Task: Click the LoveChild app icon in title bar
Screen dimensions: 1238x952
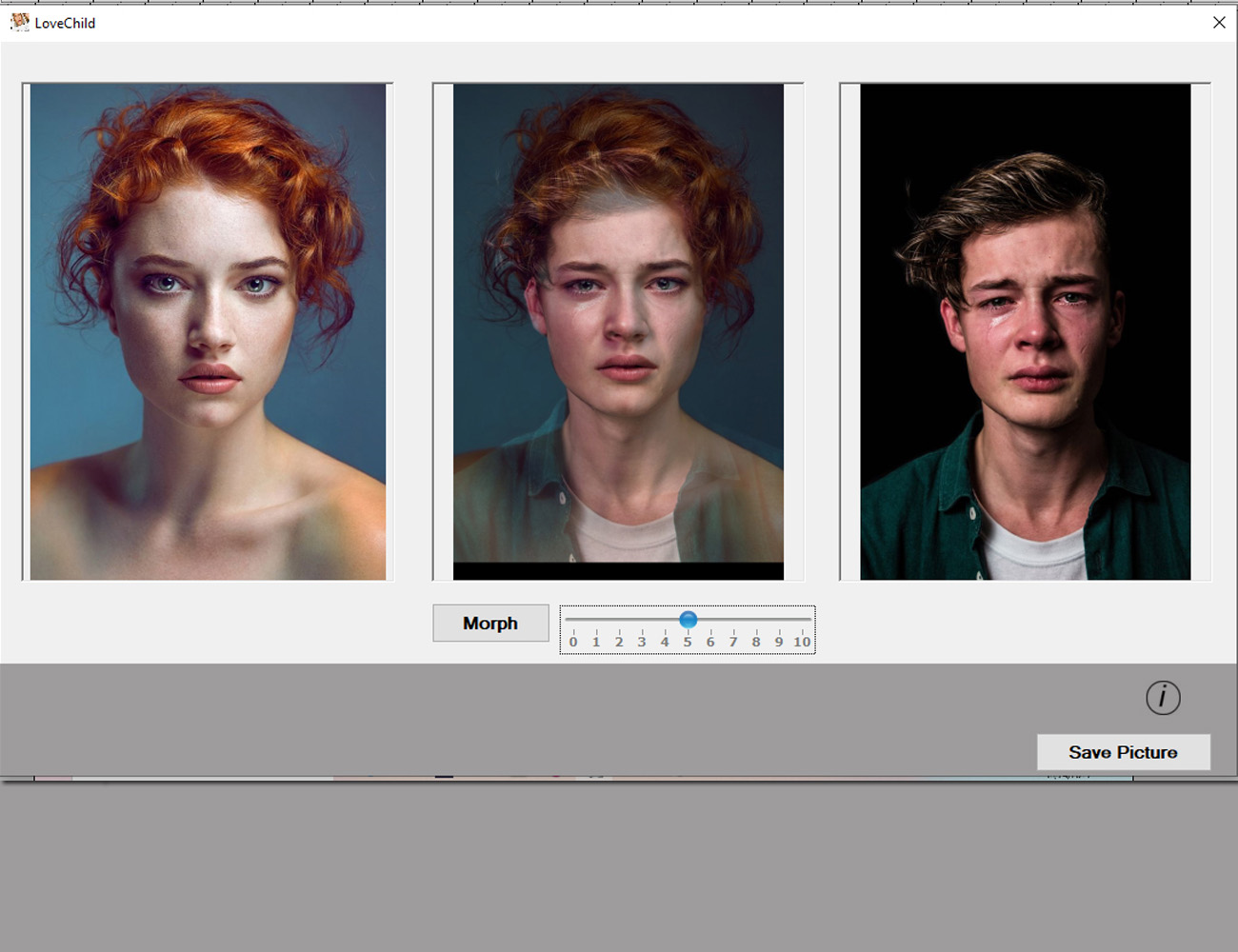Action: (x=19, y=22)
